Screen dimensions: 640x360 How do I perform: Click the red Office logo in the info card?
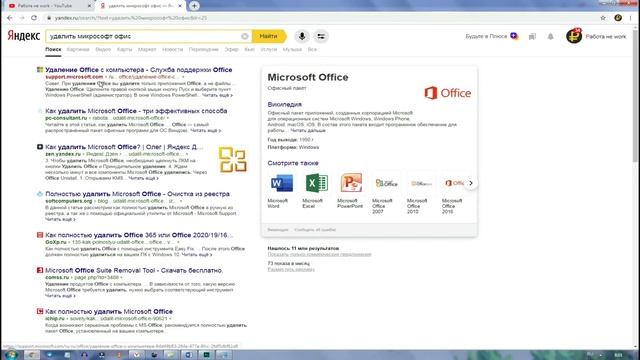point(447,93)
